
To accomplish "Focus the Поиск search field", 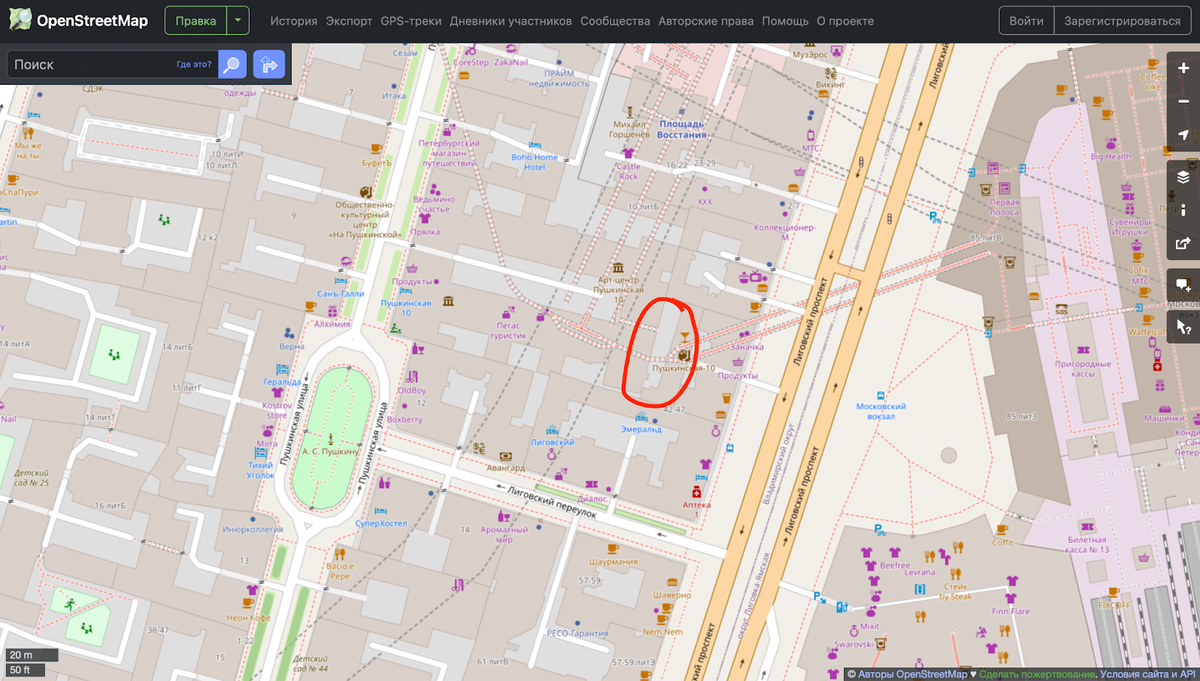I will pos(110,65).
